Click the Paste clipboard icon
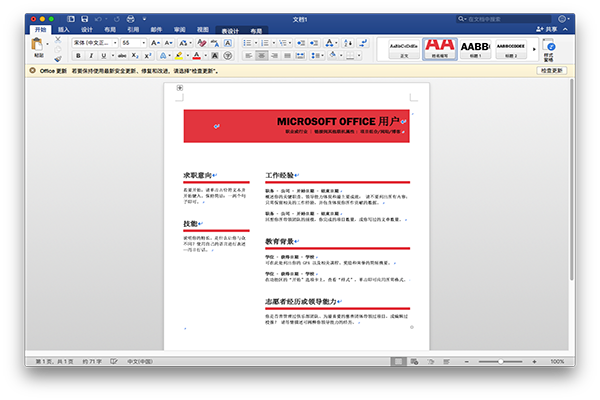The width and height of the screenshot is (600, 400). tap(37, 44)
